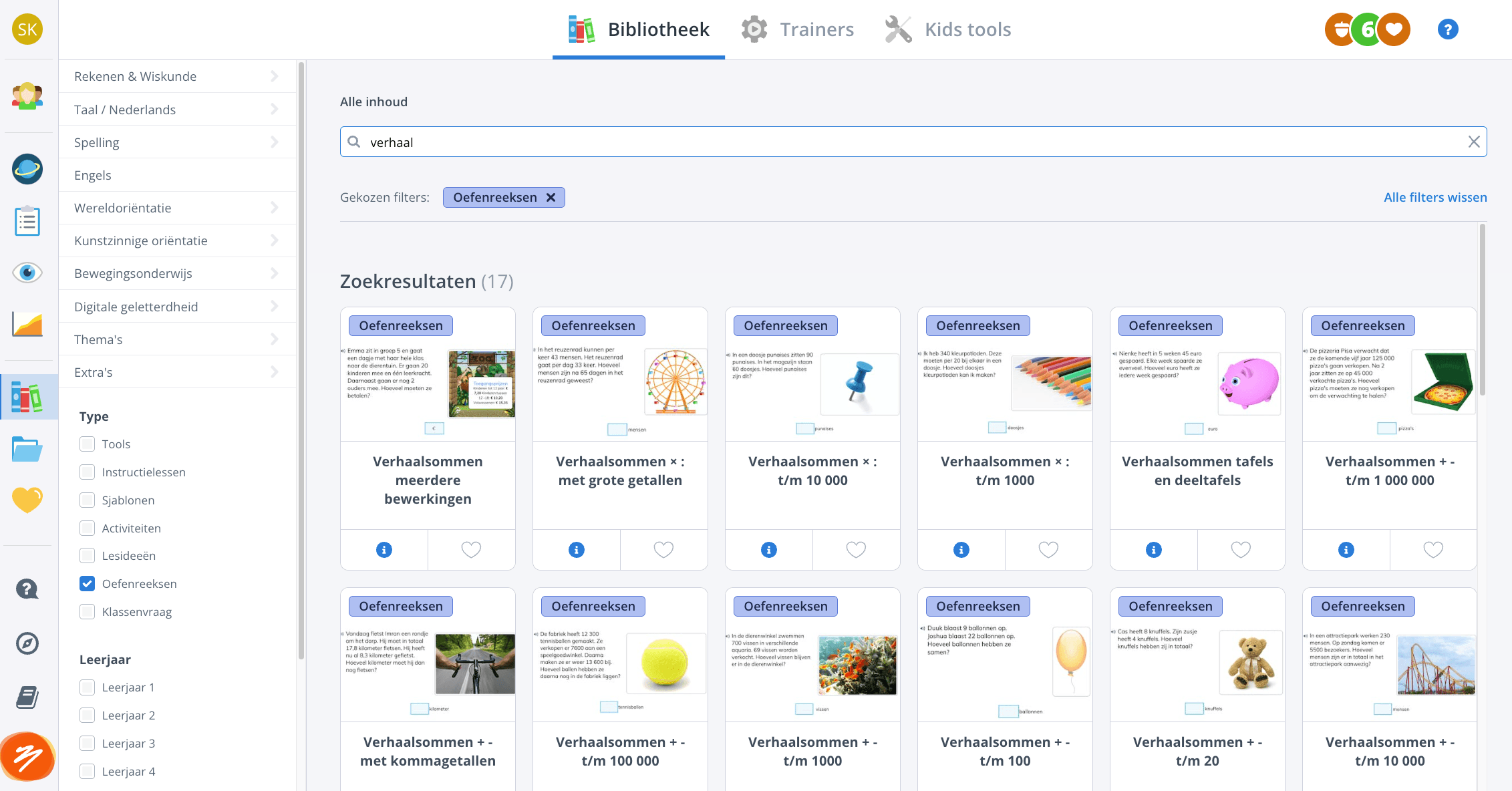The width and height of the screenshot is (1512, 791).
Task: Check the Leerjaar 1 checkbox
Action: [87, 687]
